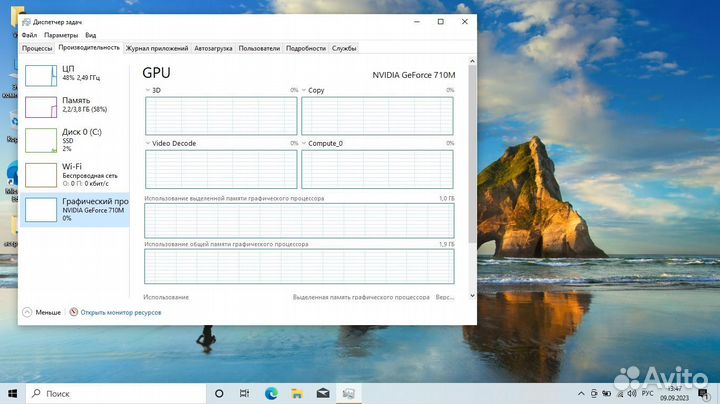Screen dimensions: 720x404
Task: Open the clock and date flyout
Action: point(675,393)
